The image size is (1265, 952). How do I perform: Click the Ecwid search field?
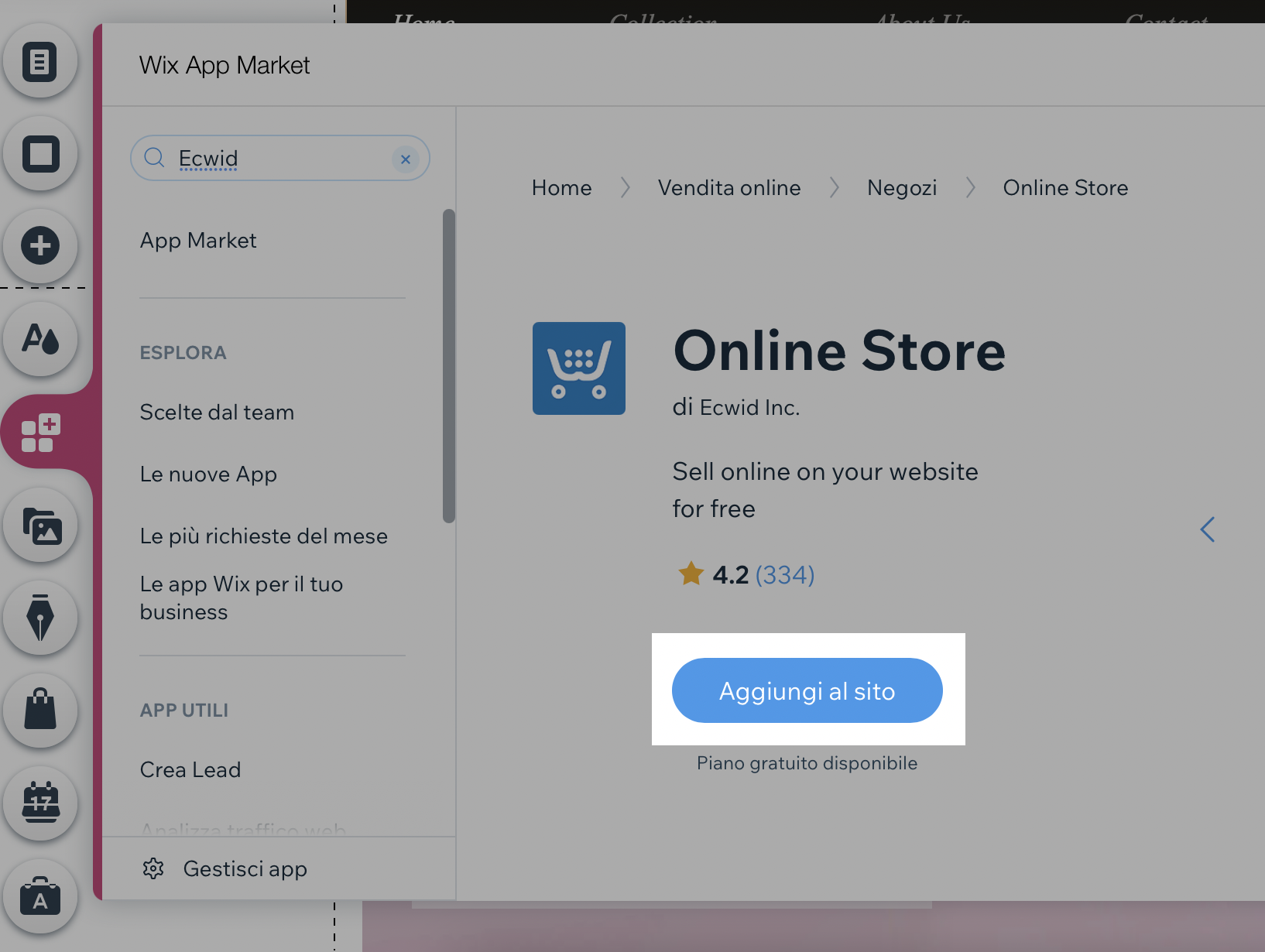click(x=280, y=158)
